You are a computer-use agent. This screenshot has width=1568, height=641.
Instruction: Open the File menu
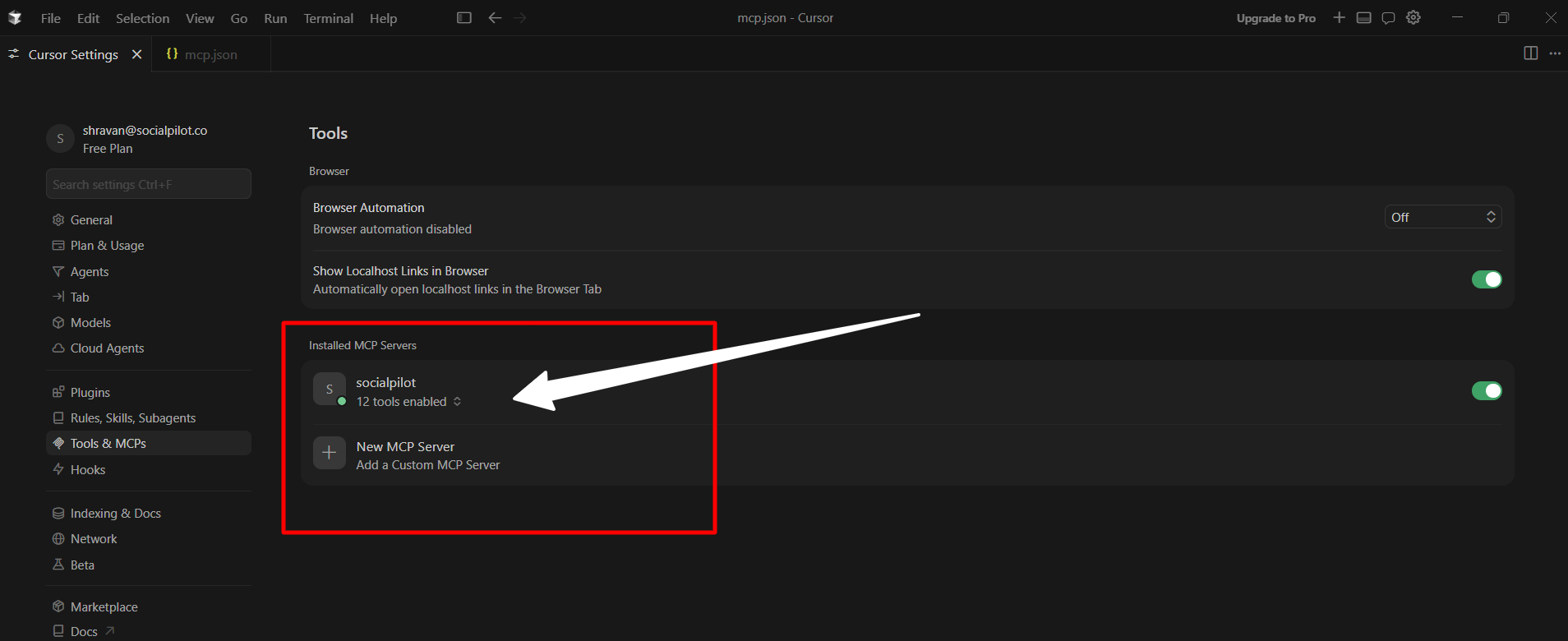[51, 18]
